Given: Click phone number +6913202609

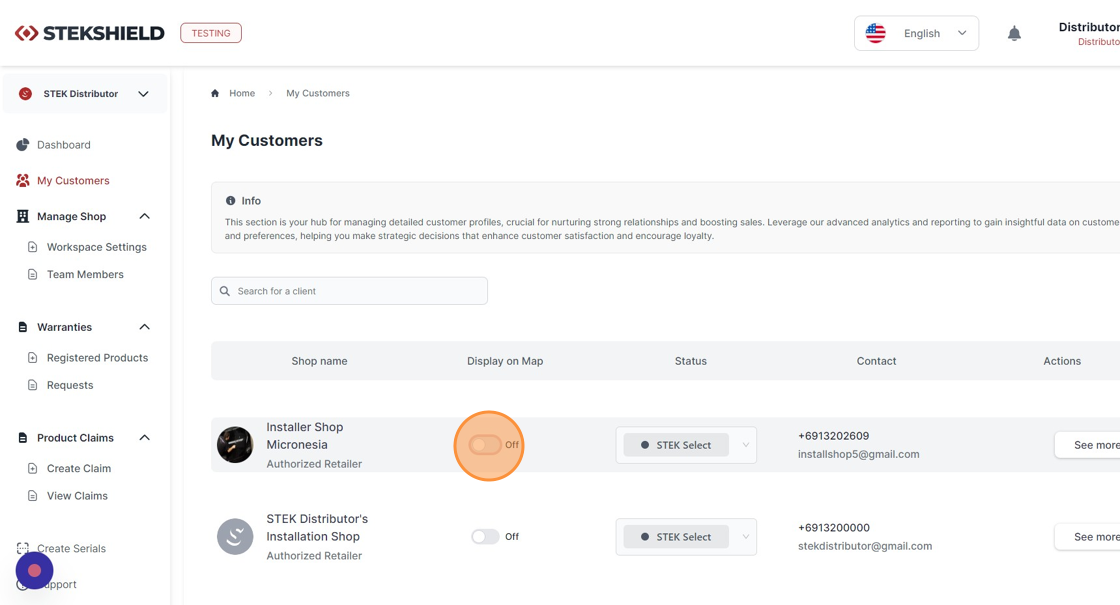Looking at the screenshot, I should 834,436.
